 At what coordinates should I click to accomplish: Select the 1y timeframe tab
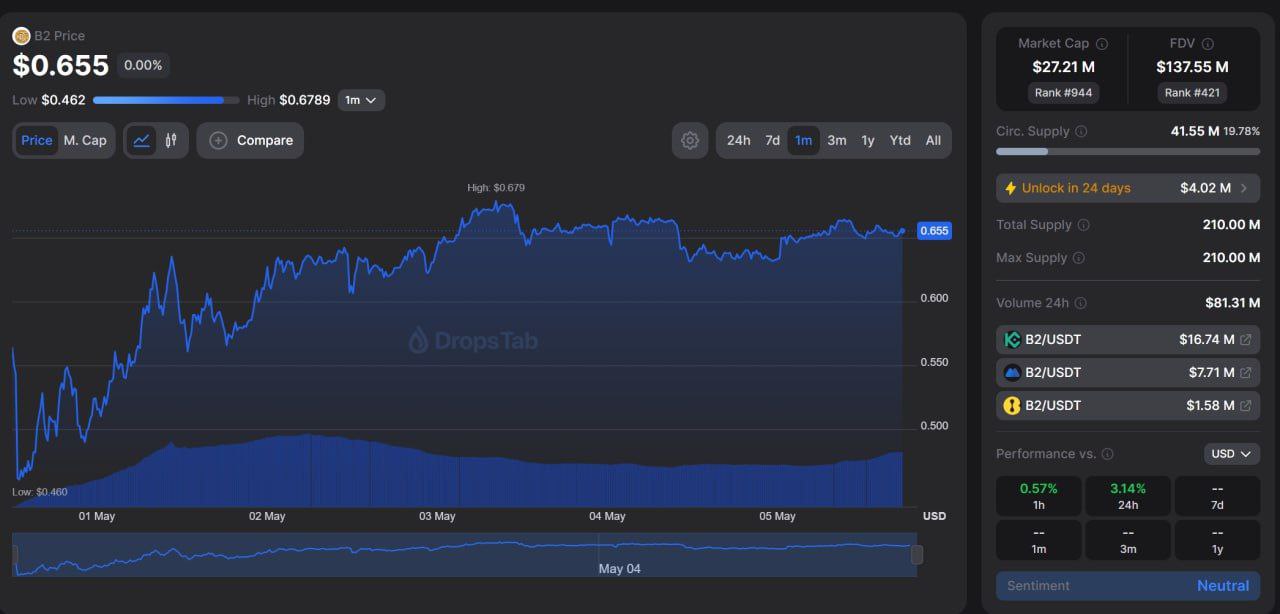[x=868, y=141]
